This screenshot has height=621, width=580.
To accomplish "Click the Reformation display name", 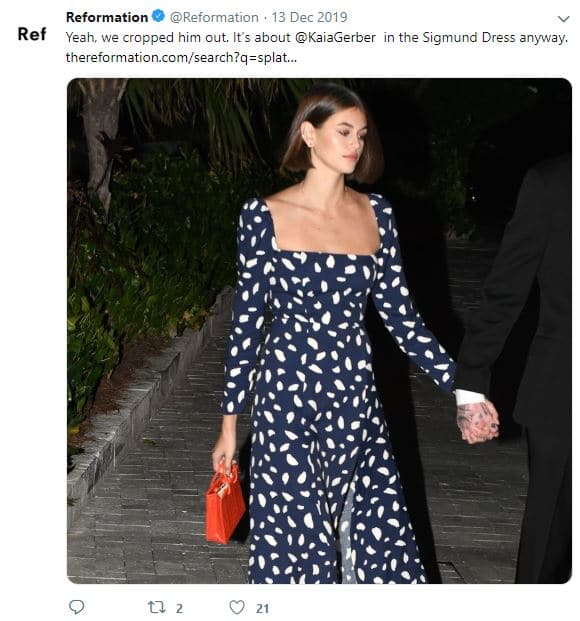I will 107,17.
